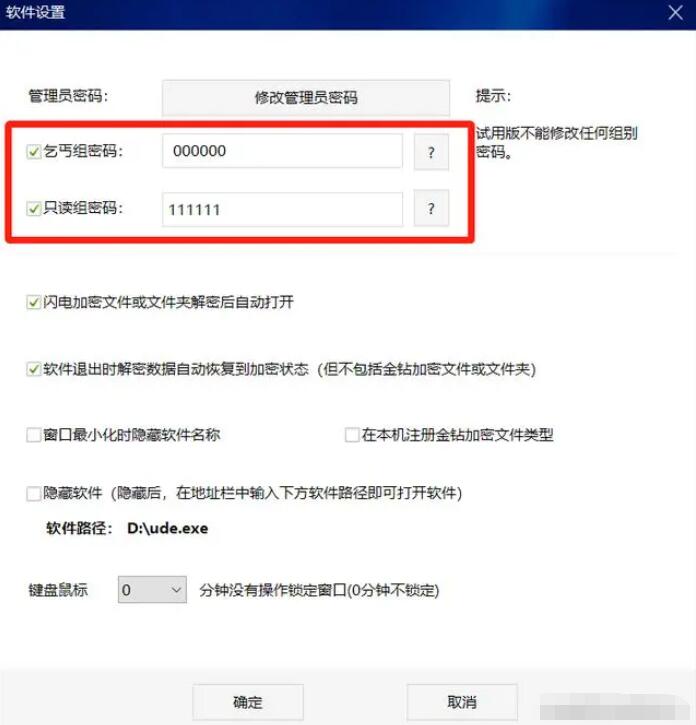Close the 软件设置 dialog window
The image size is (696, 725).
click(675, 12)
